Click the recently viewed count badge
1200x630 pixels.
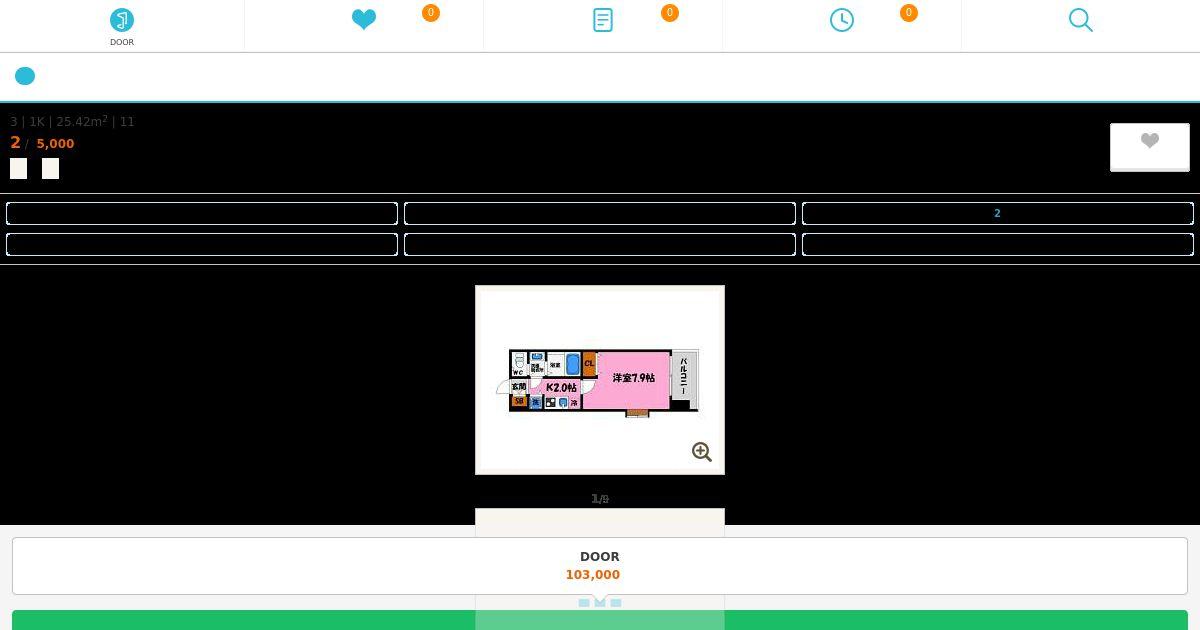point(909,13)
